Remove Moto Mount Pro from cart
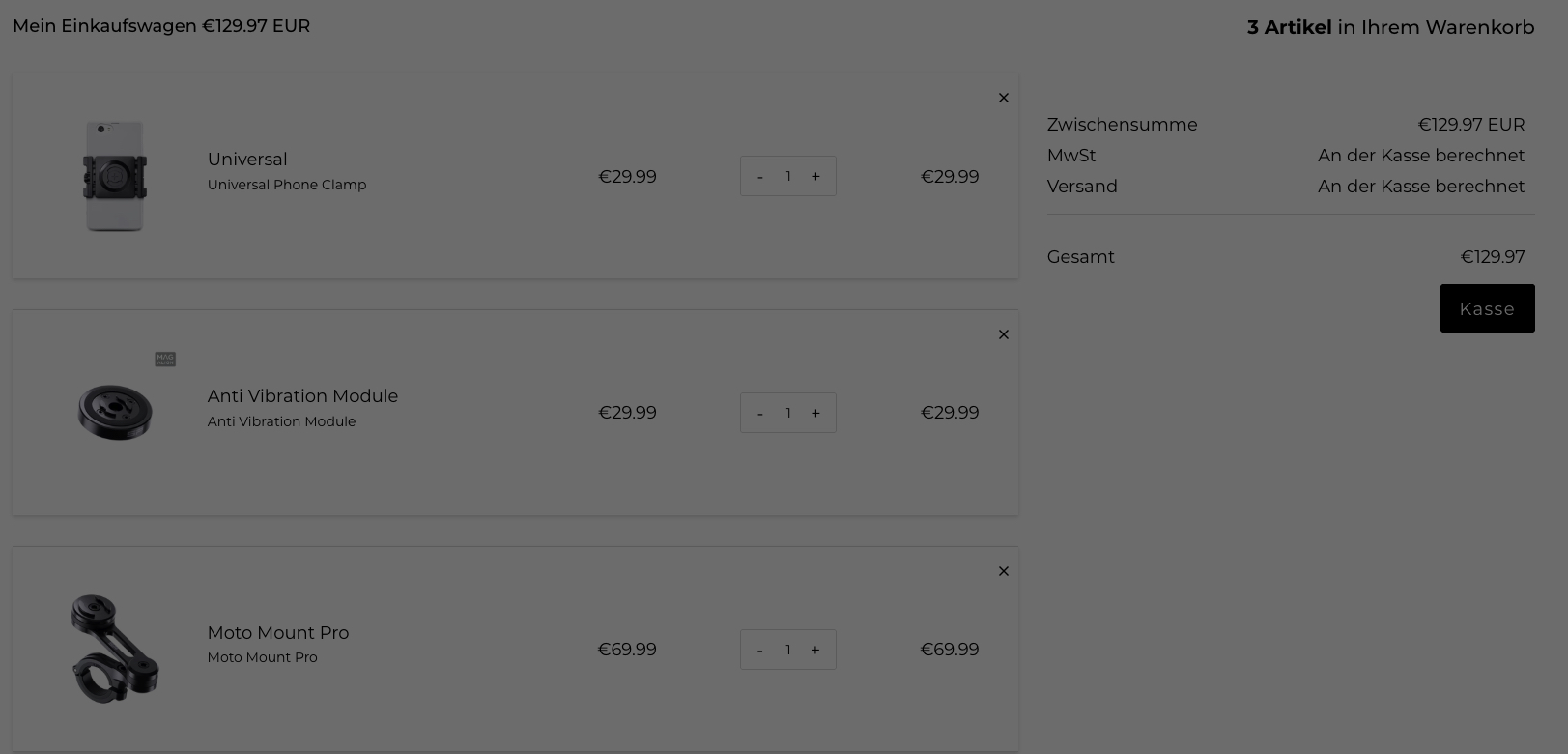The height and width of the screenshot is (754, 1568). 1003,571
